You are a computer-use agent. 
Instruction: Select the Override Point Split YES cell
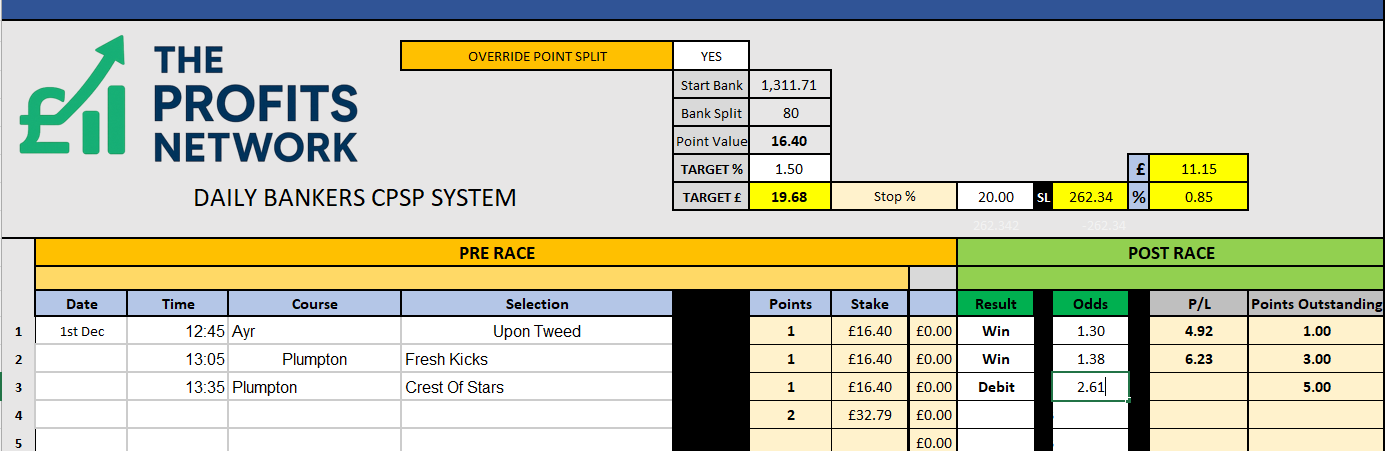pos(710,56)
